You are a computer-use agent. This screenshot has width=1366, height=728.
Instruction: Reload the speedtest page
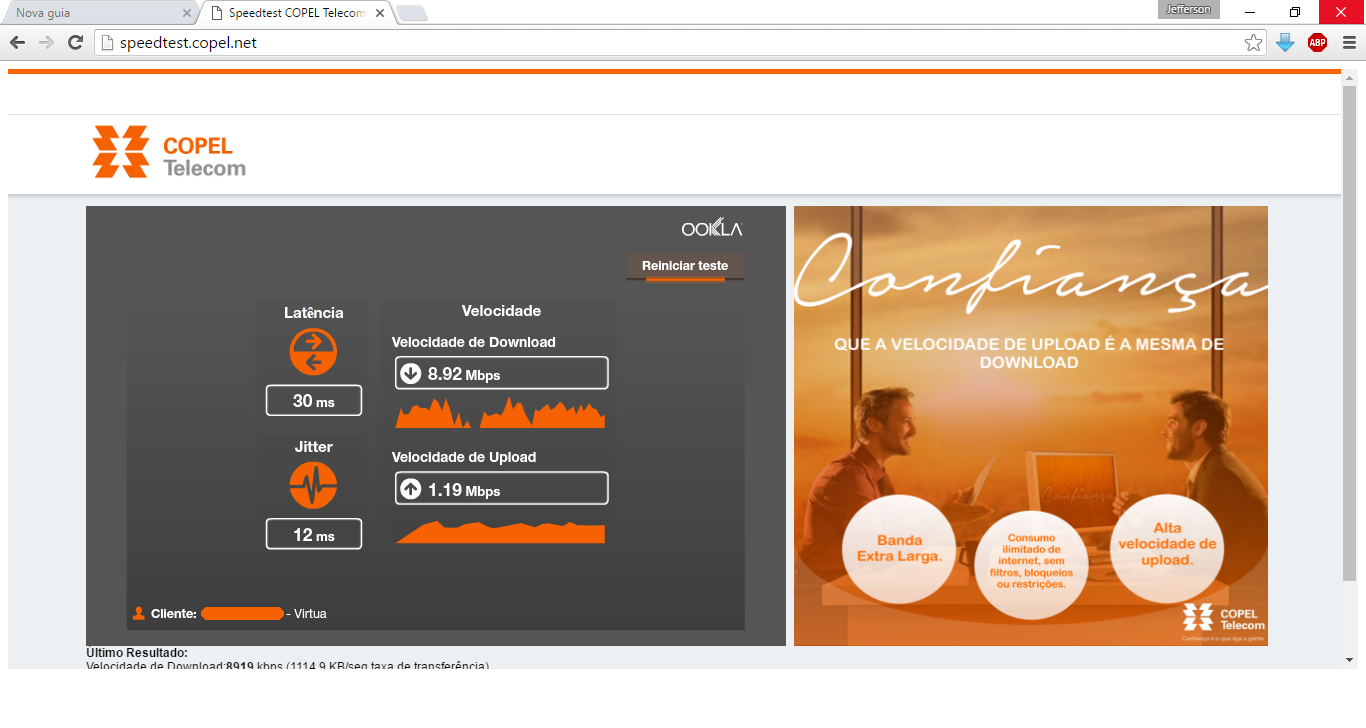click(75, 42)
